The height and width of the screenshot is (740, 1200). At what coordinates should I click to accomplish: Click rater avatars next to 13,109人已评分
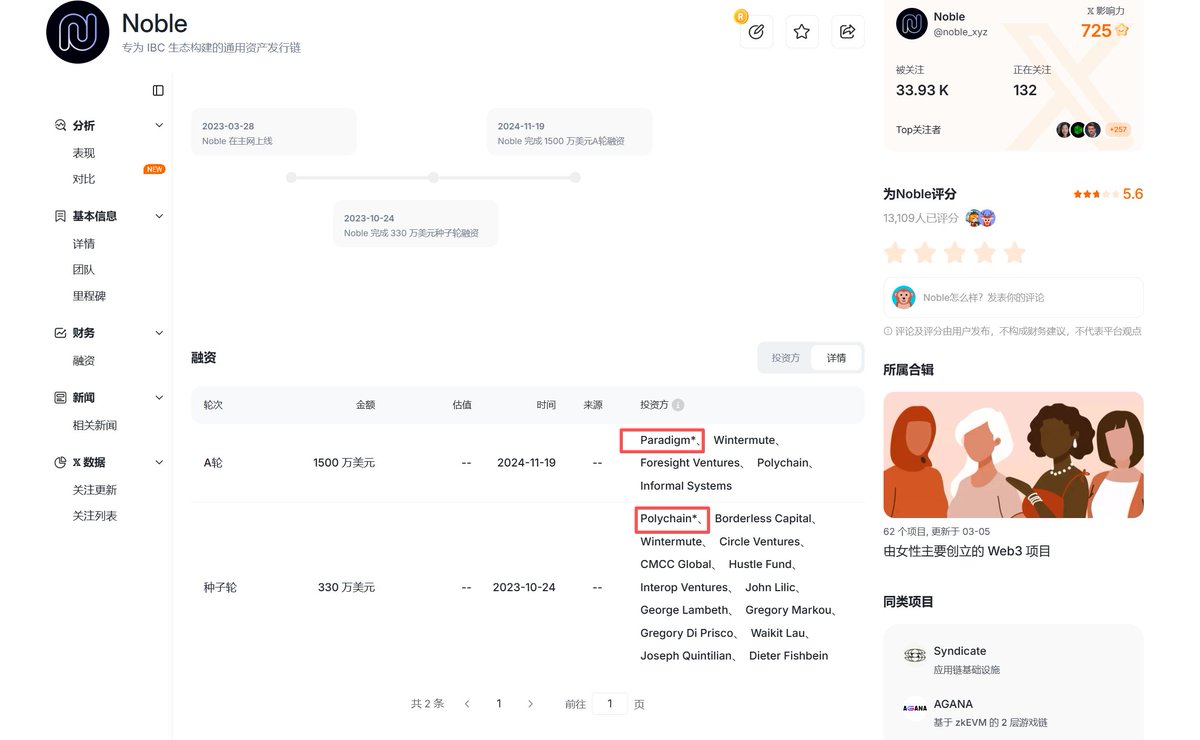980,218
